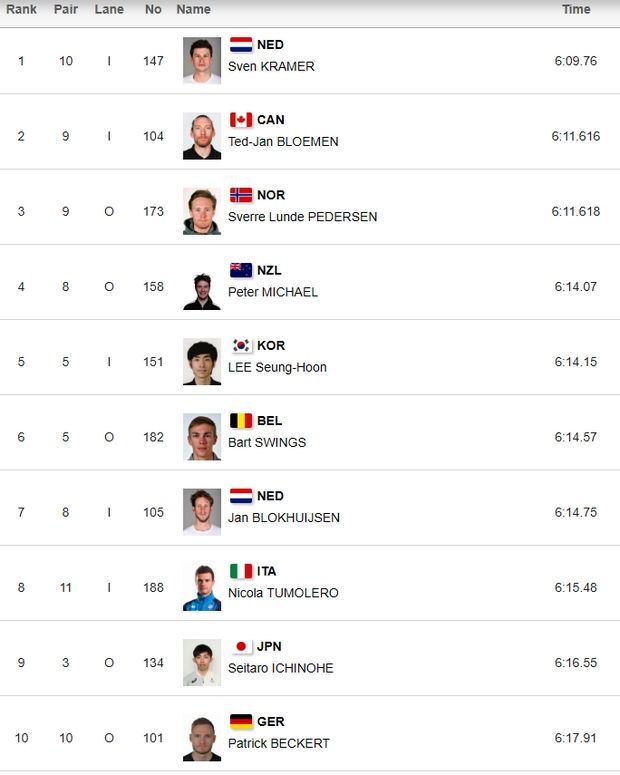The width and height of the screenshot is (620, 775).
Task: Sort by the Rank column header
Action: click(x=21, y=10)
